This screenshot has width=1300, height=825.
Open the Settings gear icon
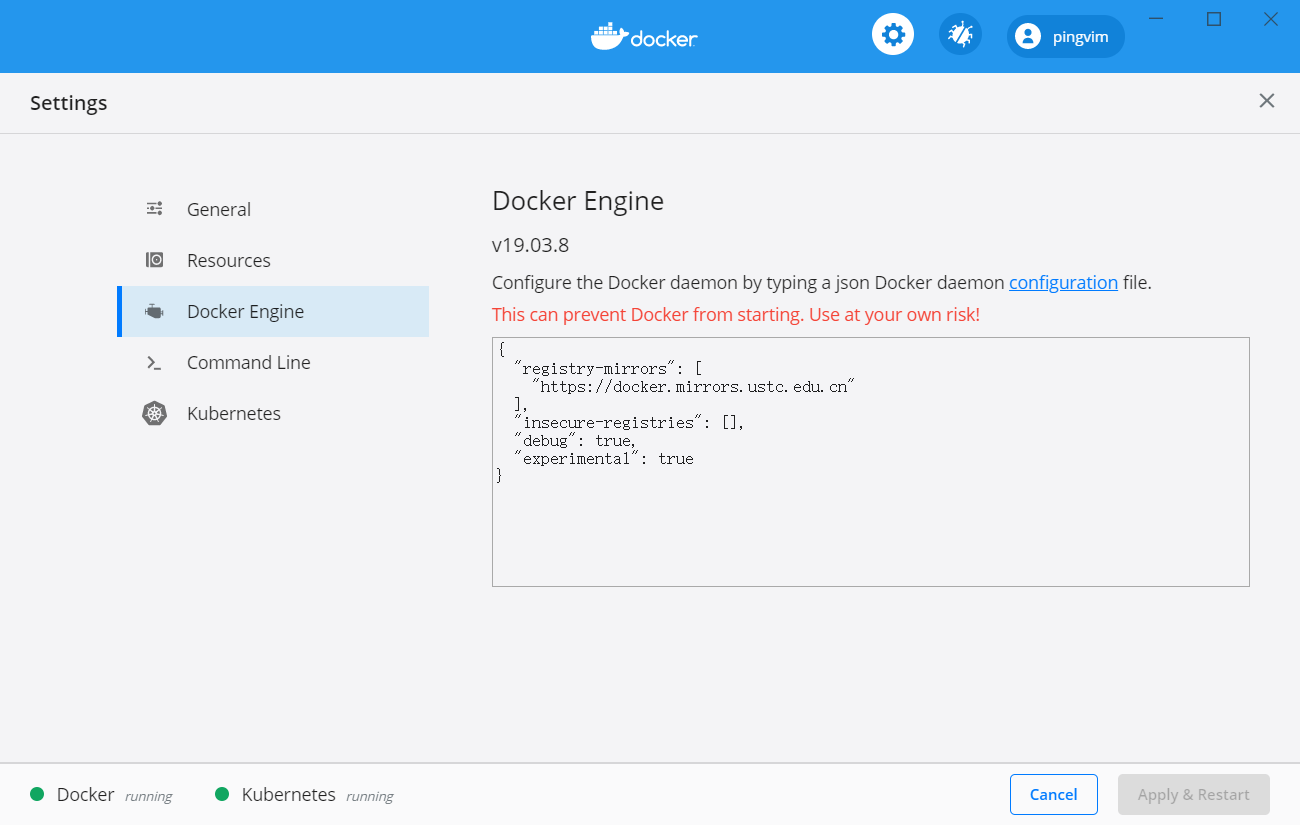coord(892,33)
